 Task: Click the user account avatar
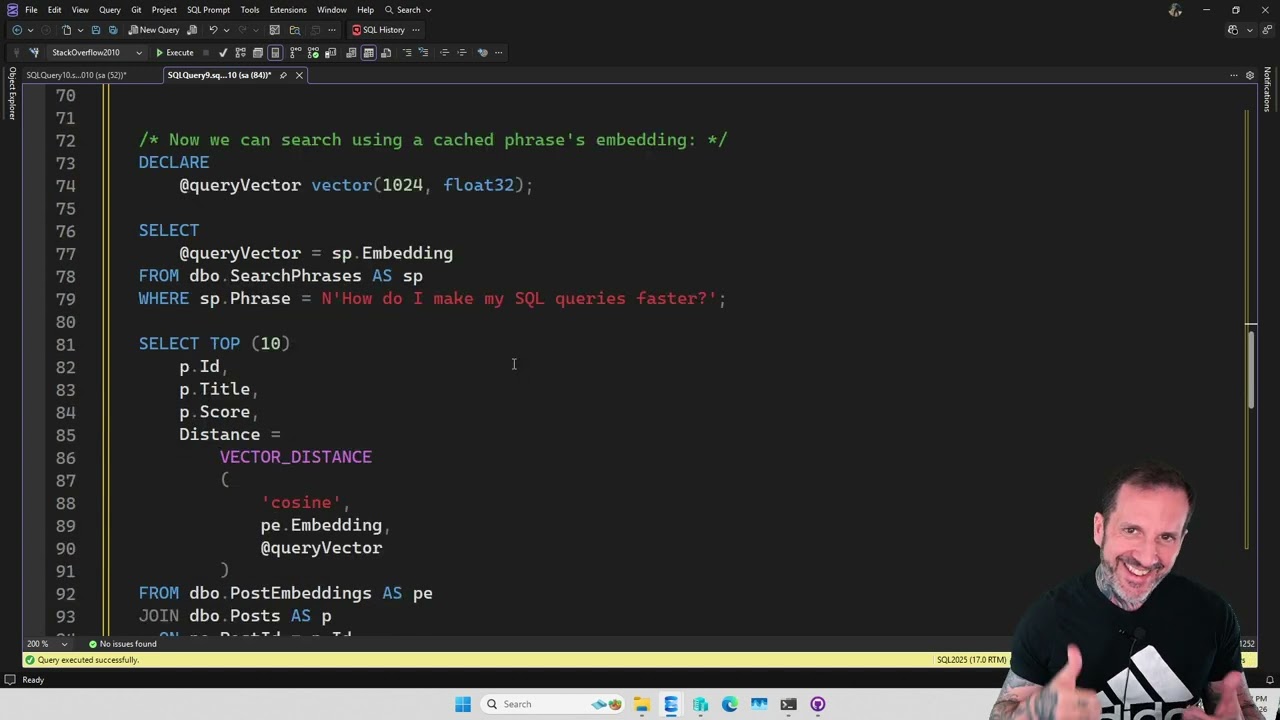(x=1176, y=10)
